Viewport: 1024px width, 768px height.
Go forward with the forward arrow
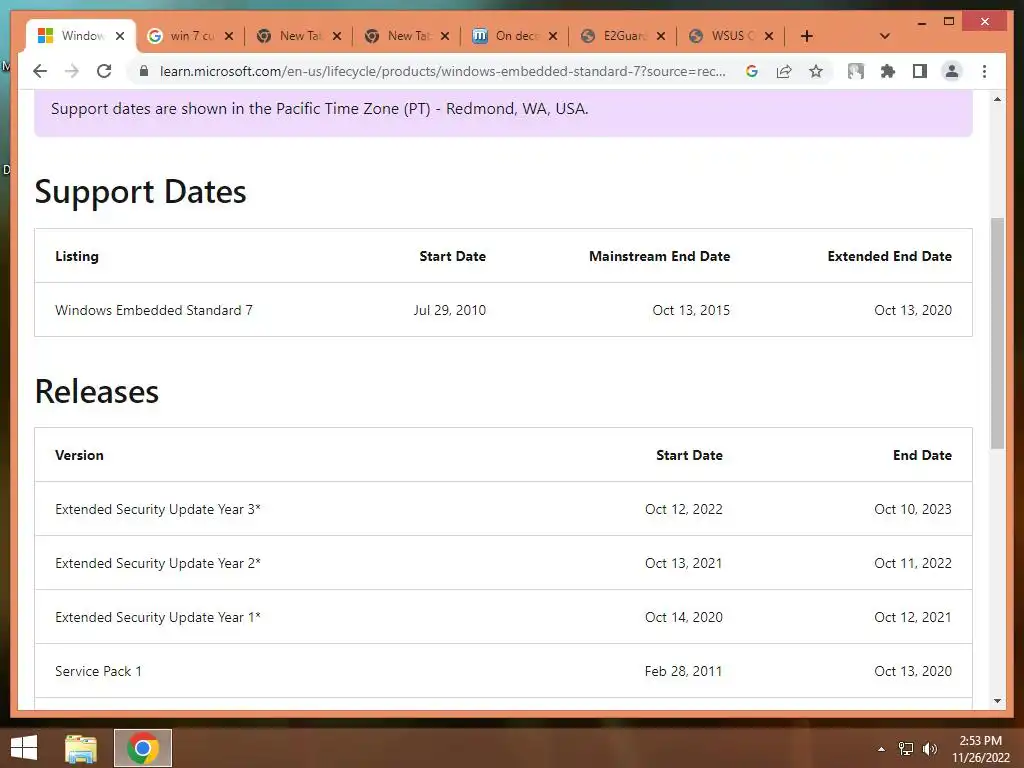pos(72,71)
